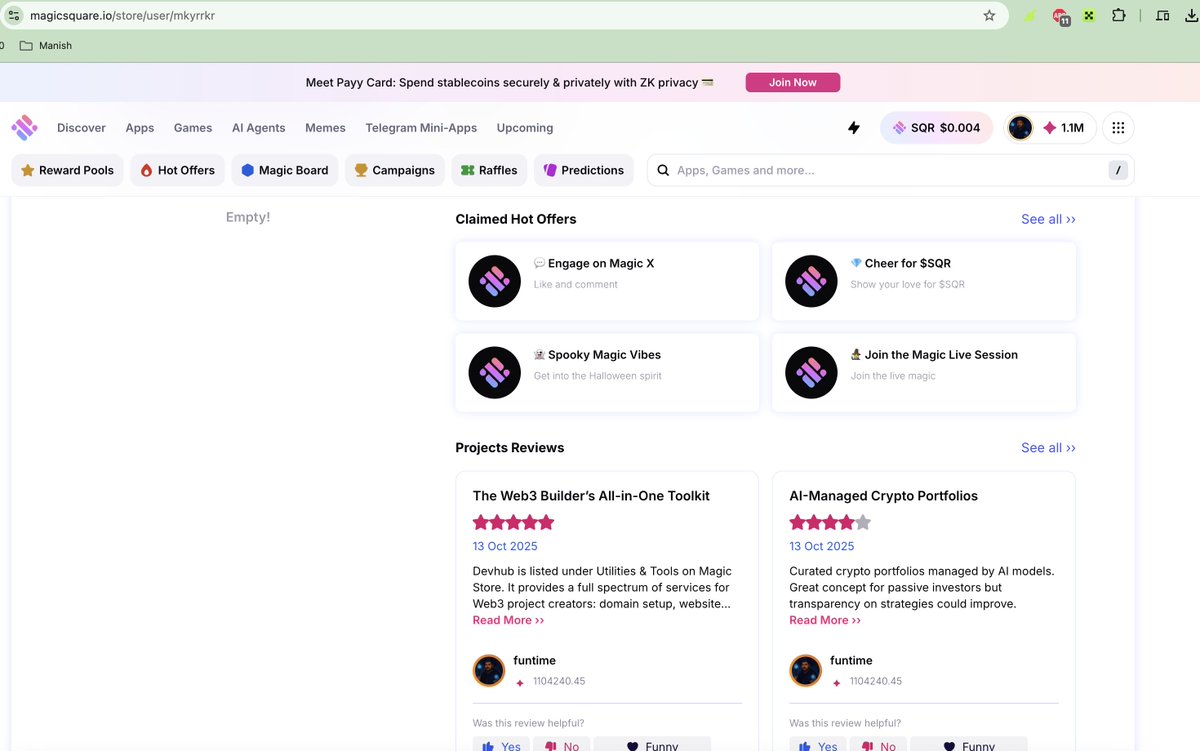Click the user profile avatar in header
This screenshot has height=751, width=1200.
coord(1020,128)
